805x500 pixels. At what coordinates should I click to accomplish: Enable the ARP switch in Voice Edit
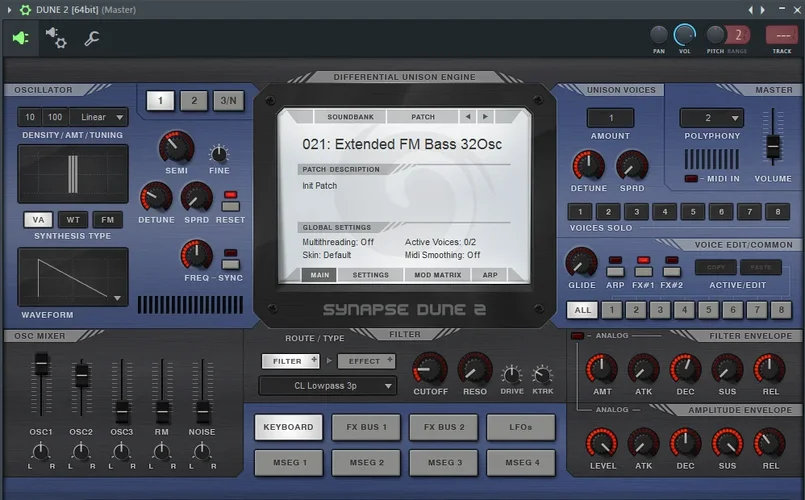coord(615,270)
